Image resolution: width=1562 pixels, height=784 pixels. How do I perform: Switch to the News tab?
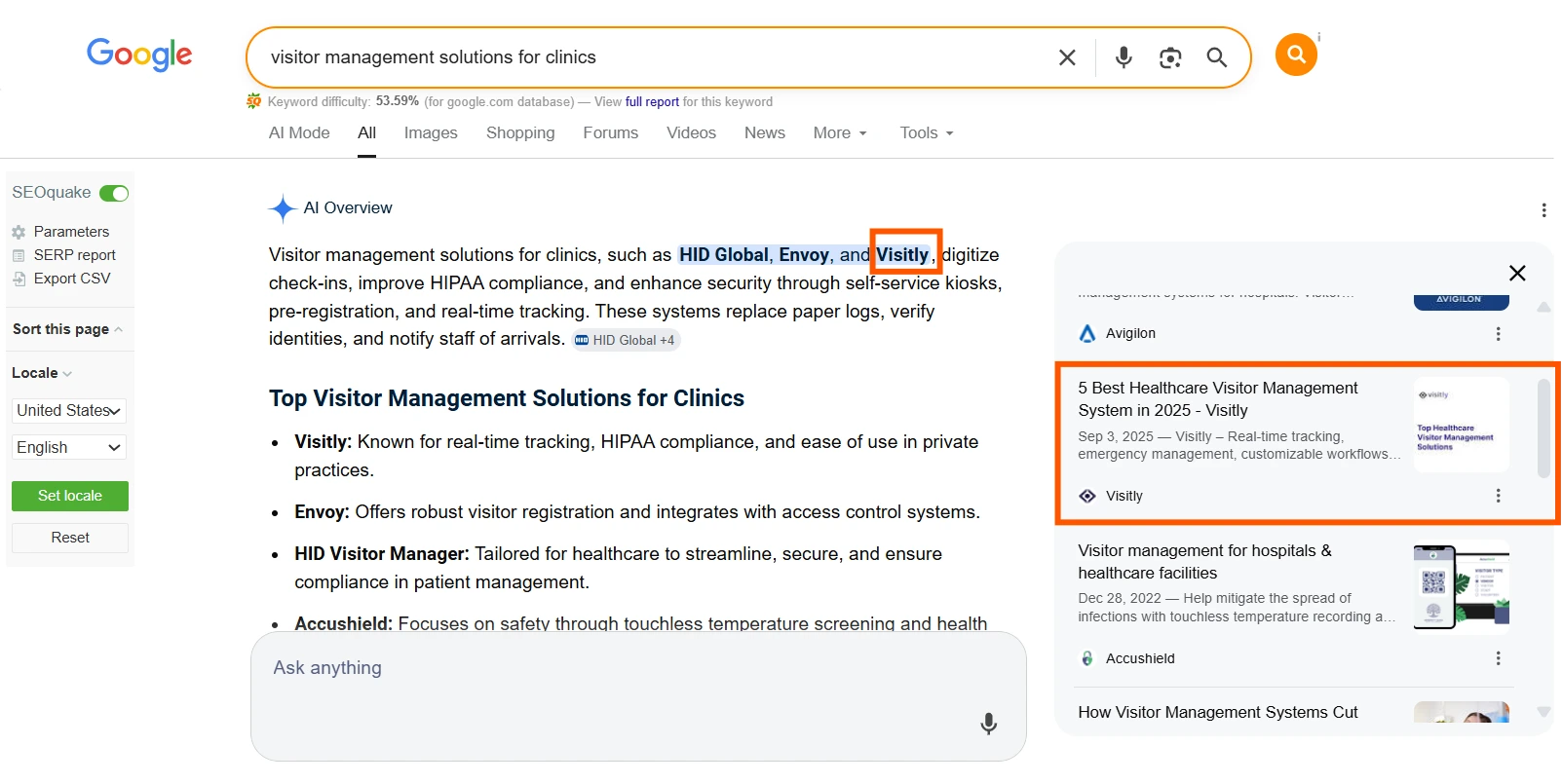point(765,133)
